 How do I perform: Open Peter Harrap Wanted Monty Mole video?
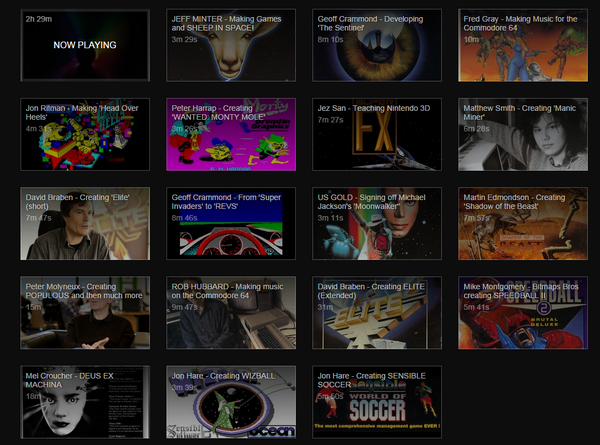pyautogui.click(x=231, y=134)
